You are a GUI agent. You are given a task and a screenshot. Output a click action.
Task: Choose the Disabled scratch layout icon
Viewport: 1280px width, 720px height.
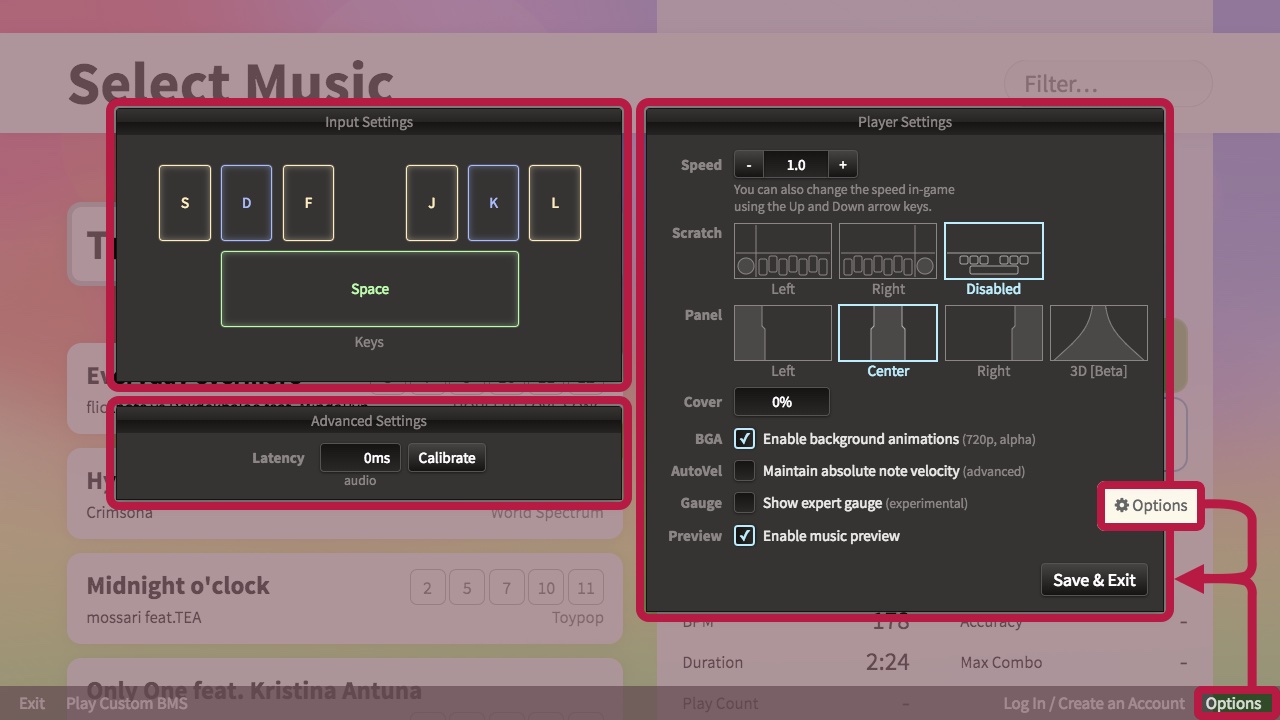click(993, 251)
